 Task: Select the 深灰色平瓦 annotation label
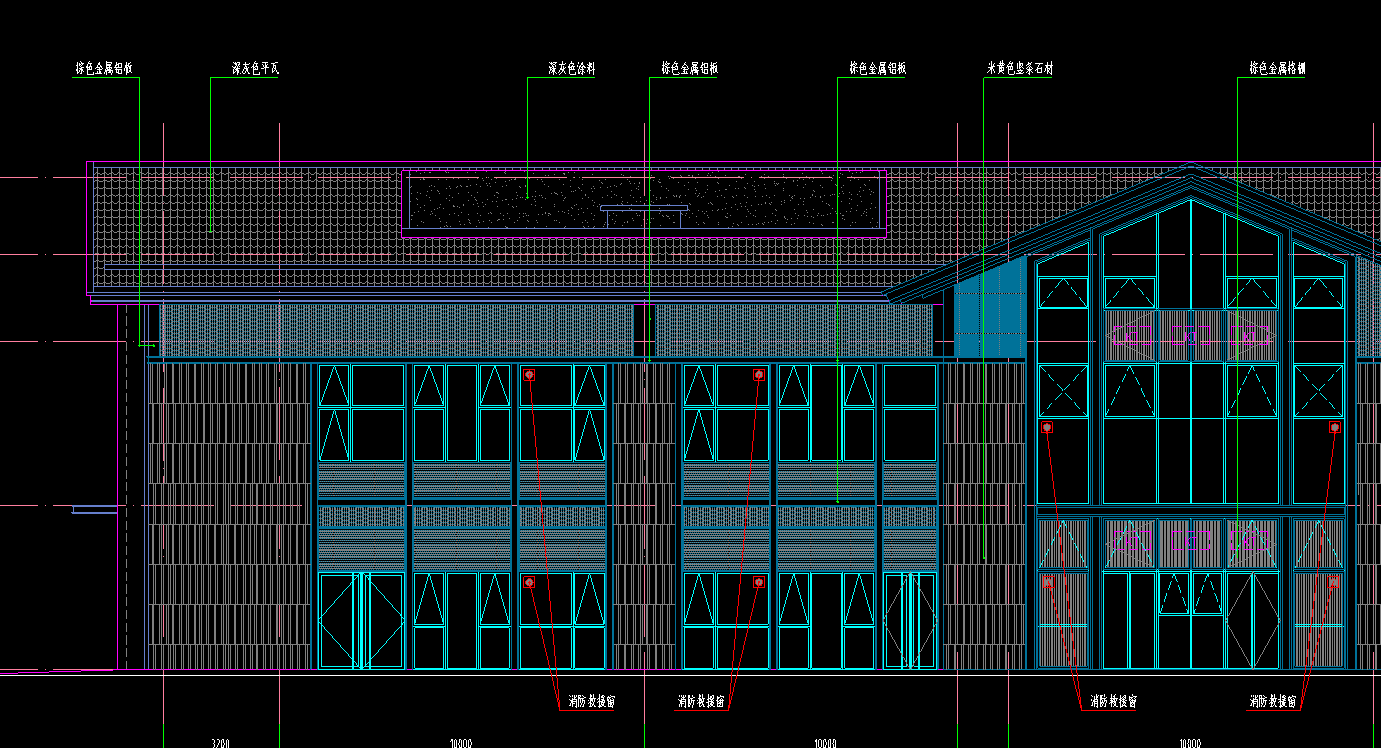pyautogui.click(x=255, y=69)
